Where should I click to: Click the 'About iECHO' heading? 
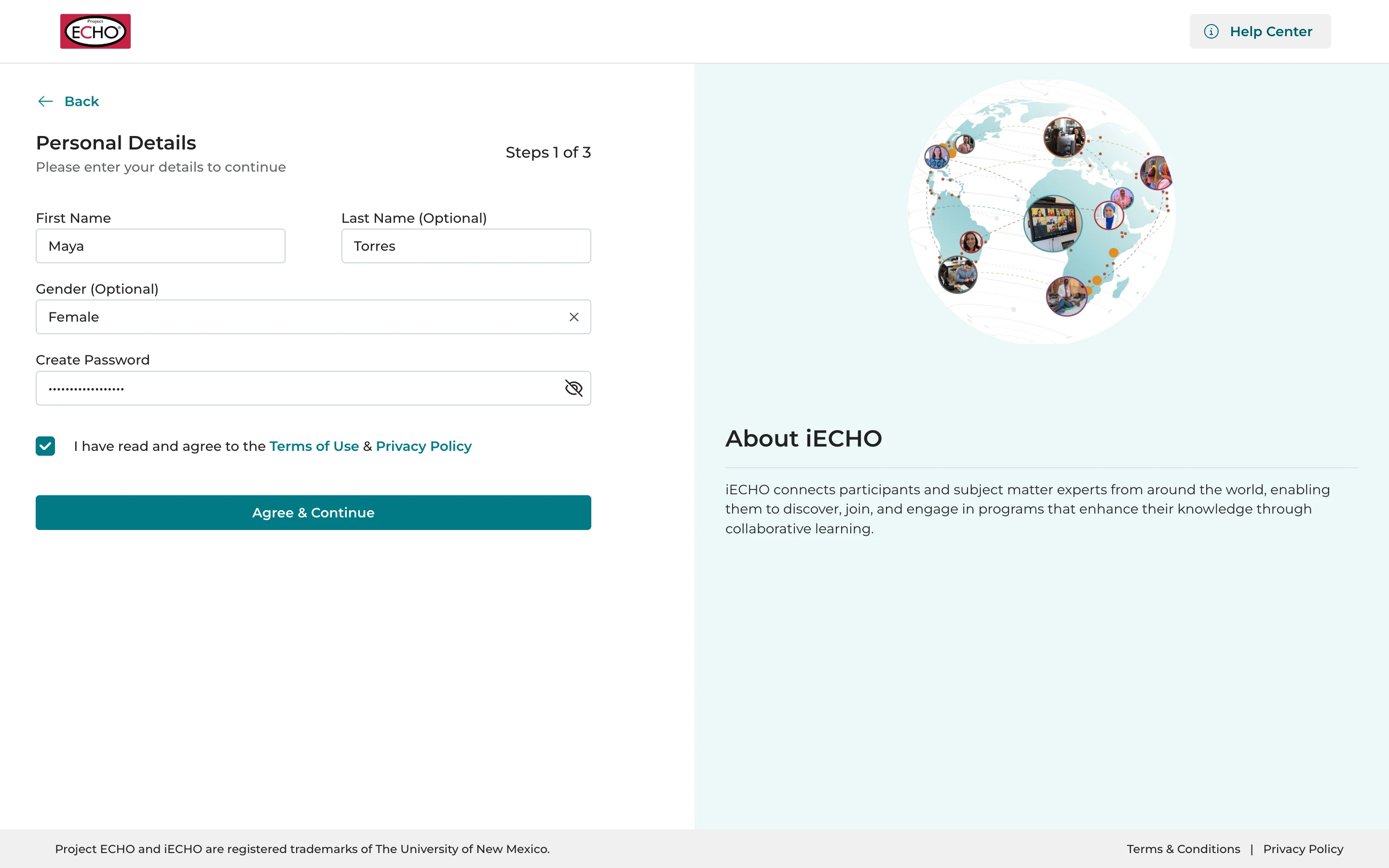point(803,439)
